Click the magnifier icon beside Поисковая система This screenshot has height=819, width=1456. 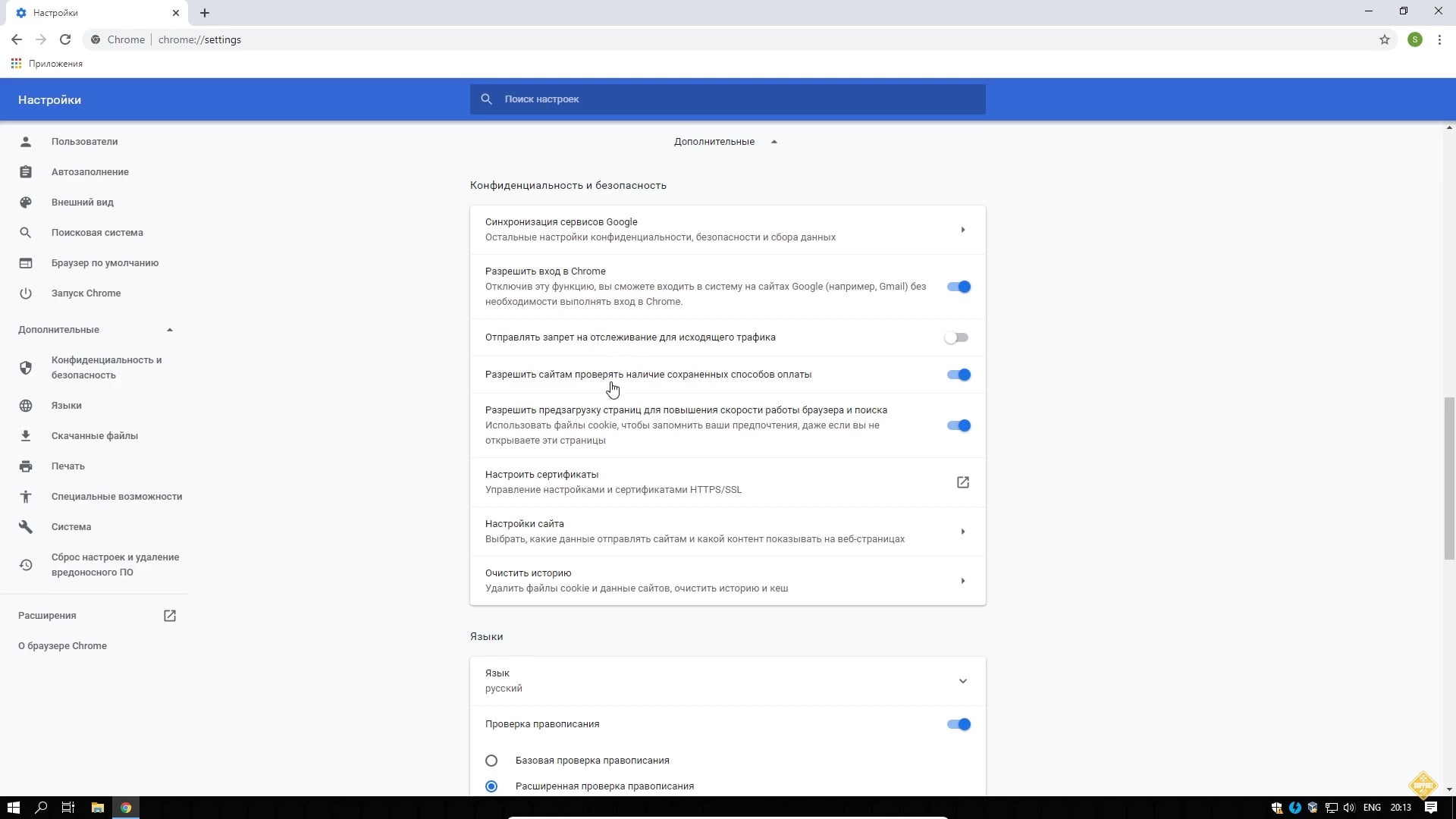[26, 233]
